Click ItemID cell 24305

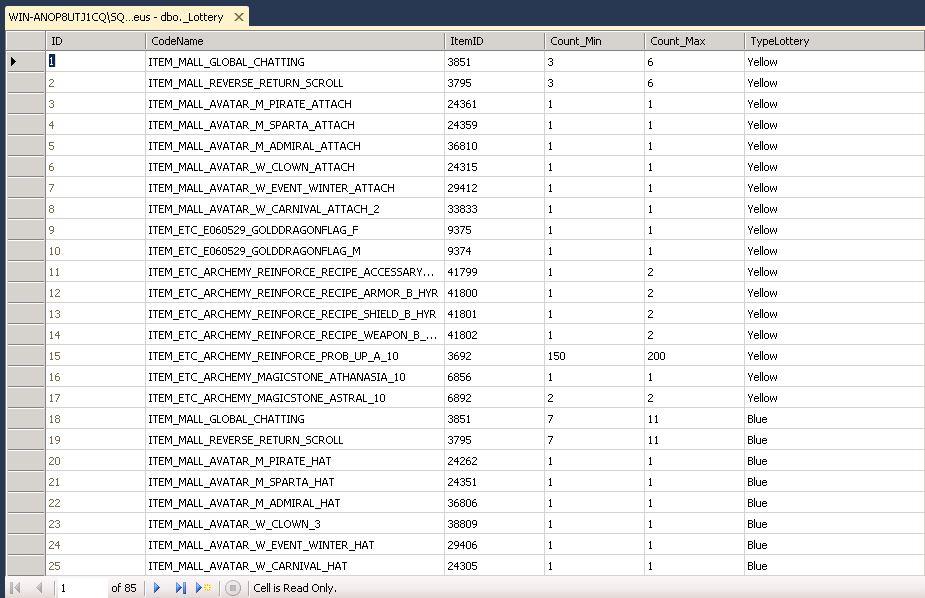494,566
